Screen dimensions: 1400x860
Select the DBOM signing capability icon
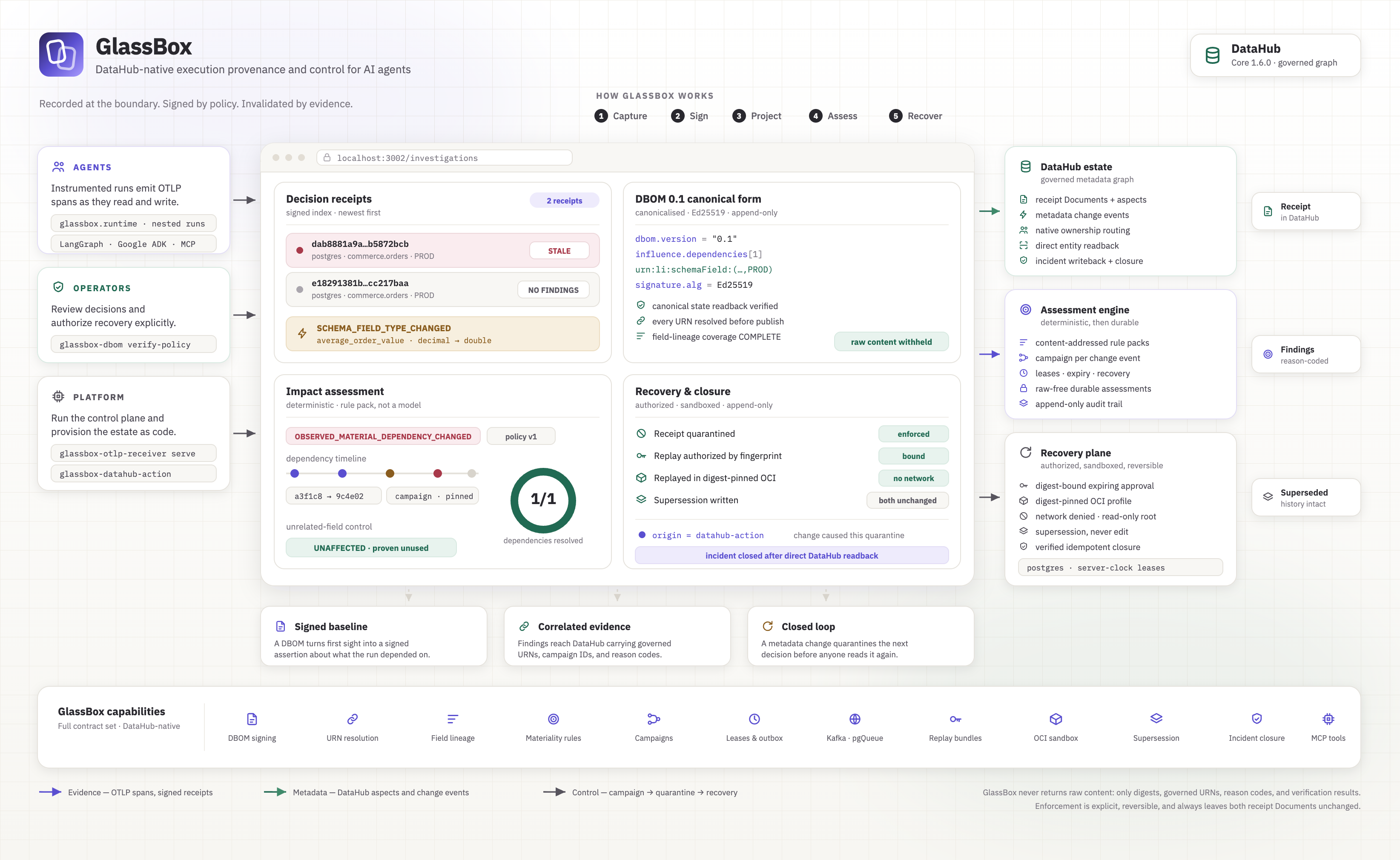[x=252, y=719]
